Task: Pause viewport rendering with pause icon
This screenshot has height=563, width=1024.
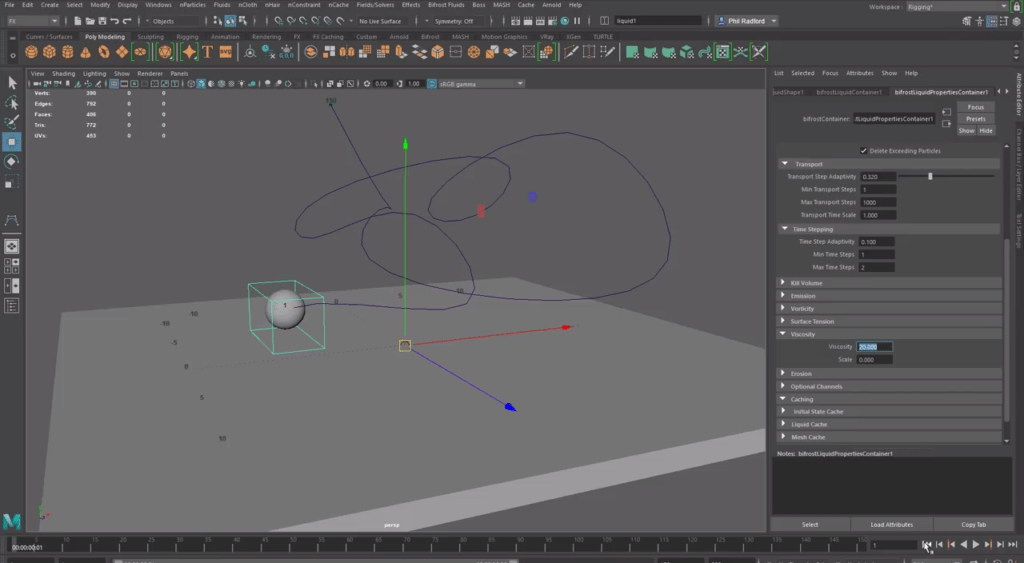Action: pyautogui.click(x=577, y=21)
